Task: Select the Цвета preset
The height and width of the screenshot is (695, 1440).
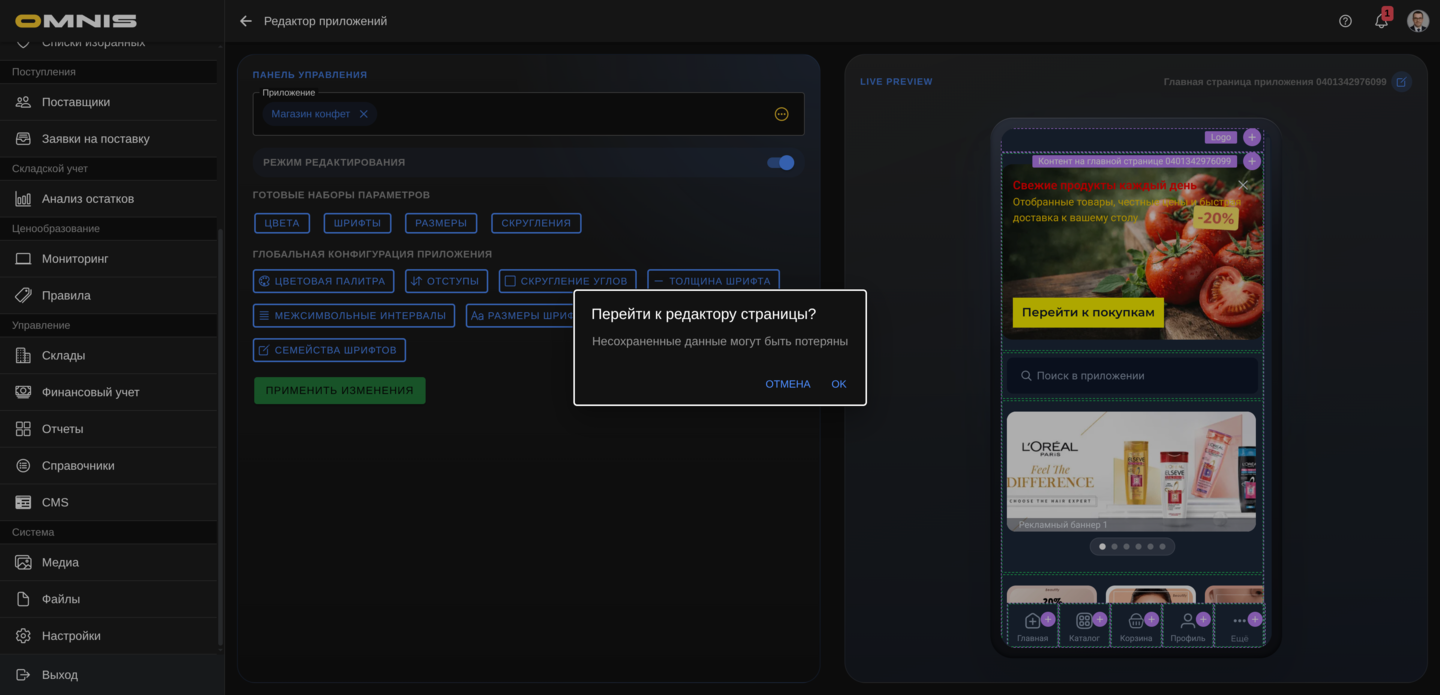Action: pos(282,223)
